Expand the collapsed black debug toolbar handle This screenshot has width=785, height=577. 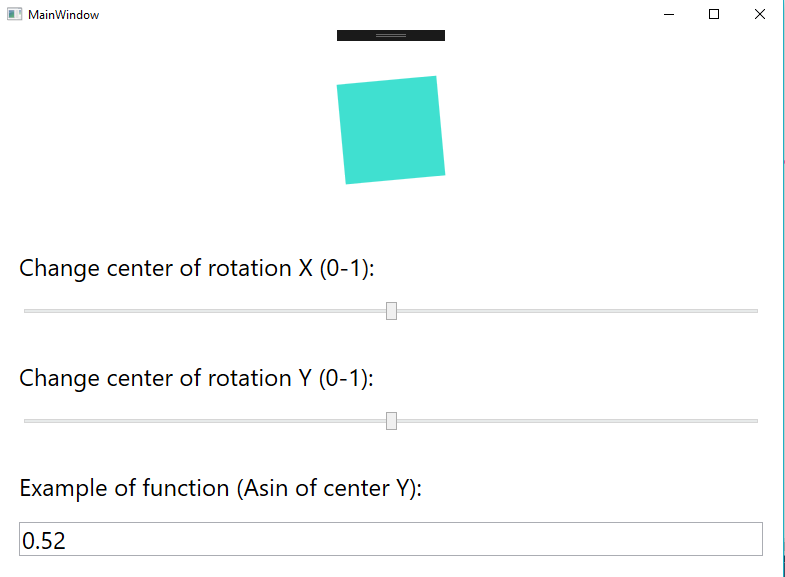pos(390,36)
